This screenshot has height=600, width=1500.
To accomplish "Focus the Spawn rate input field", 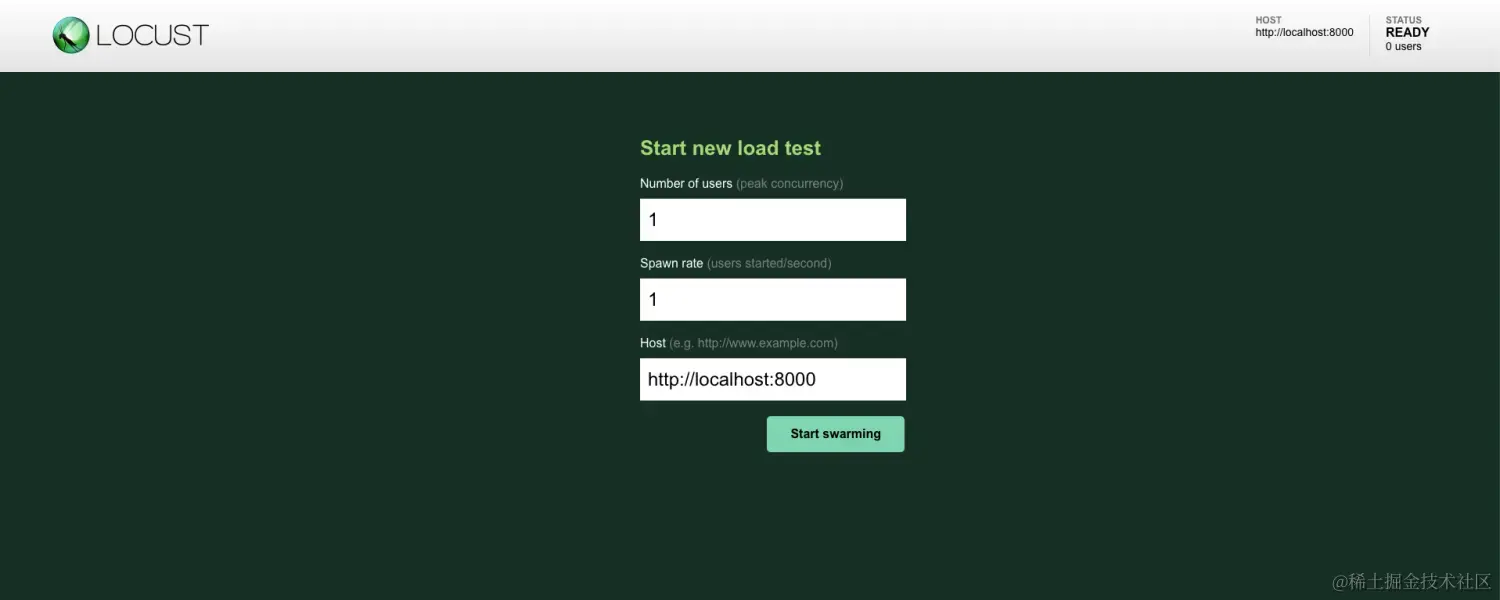I will 773,300.
